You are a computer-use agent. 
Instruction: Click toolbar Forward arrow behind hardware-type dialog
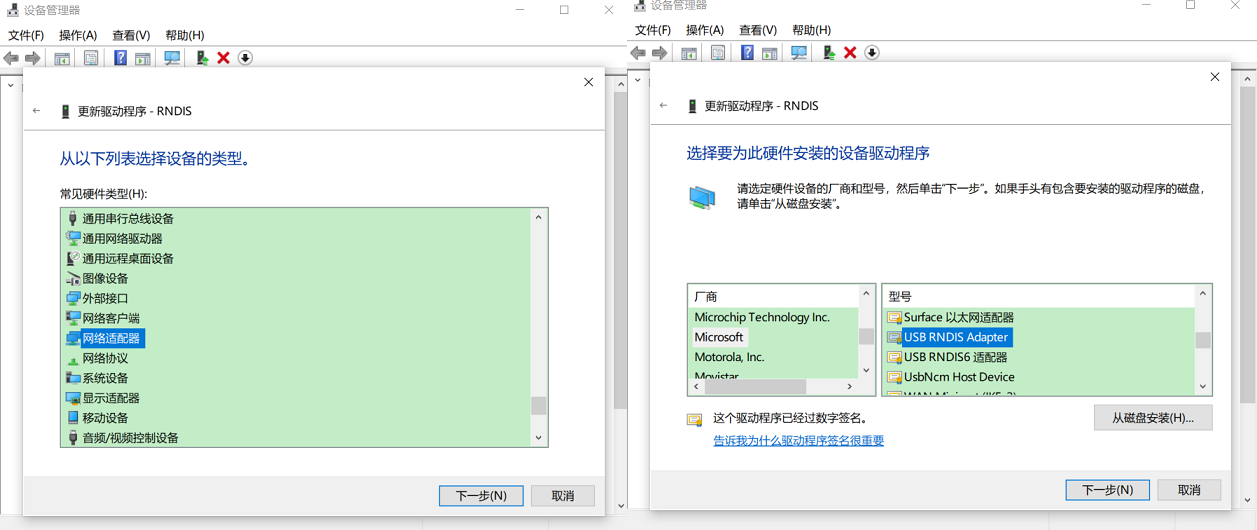[33, 58]
